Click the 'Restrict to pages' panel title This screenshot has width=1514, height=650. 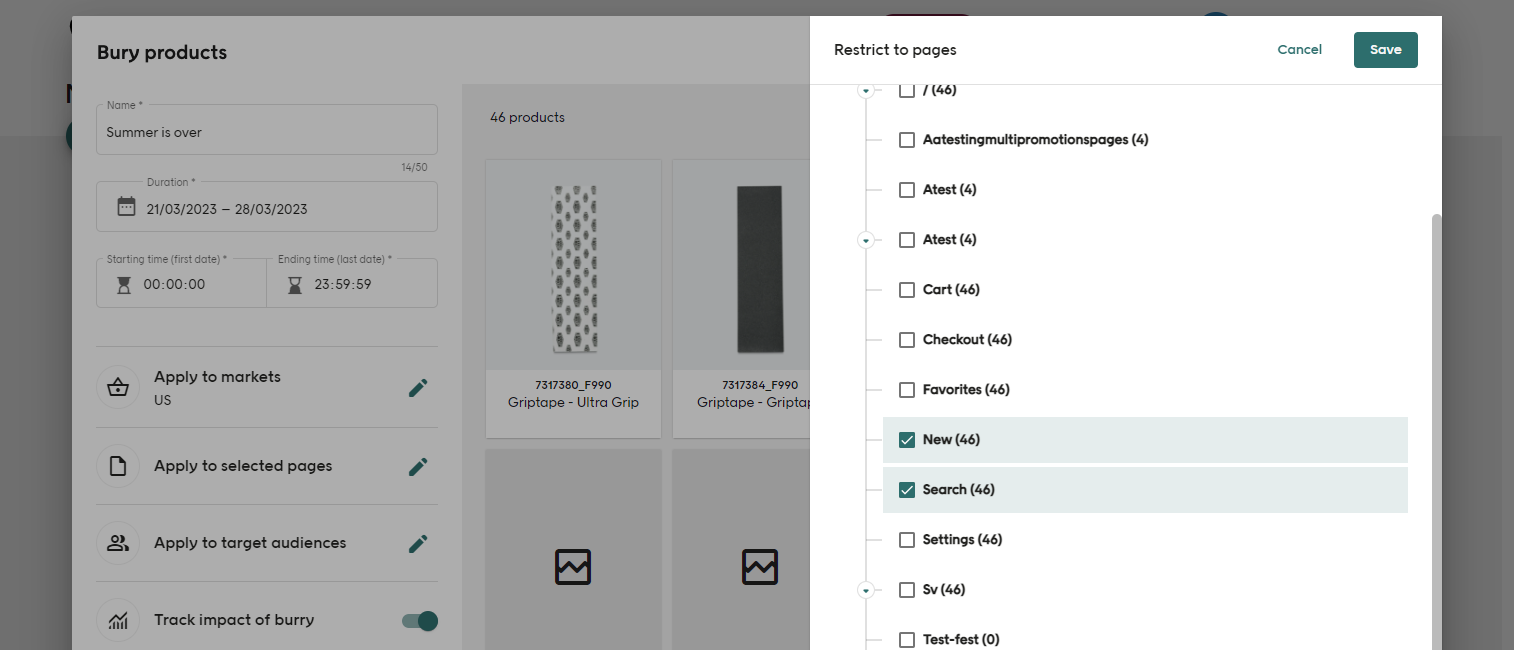pos(895,50)
